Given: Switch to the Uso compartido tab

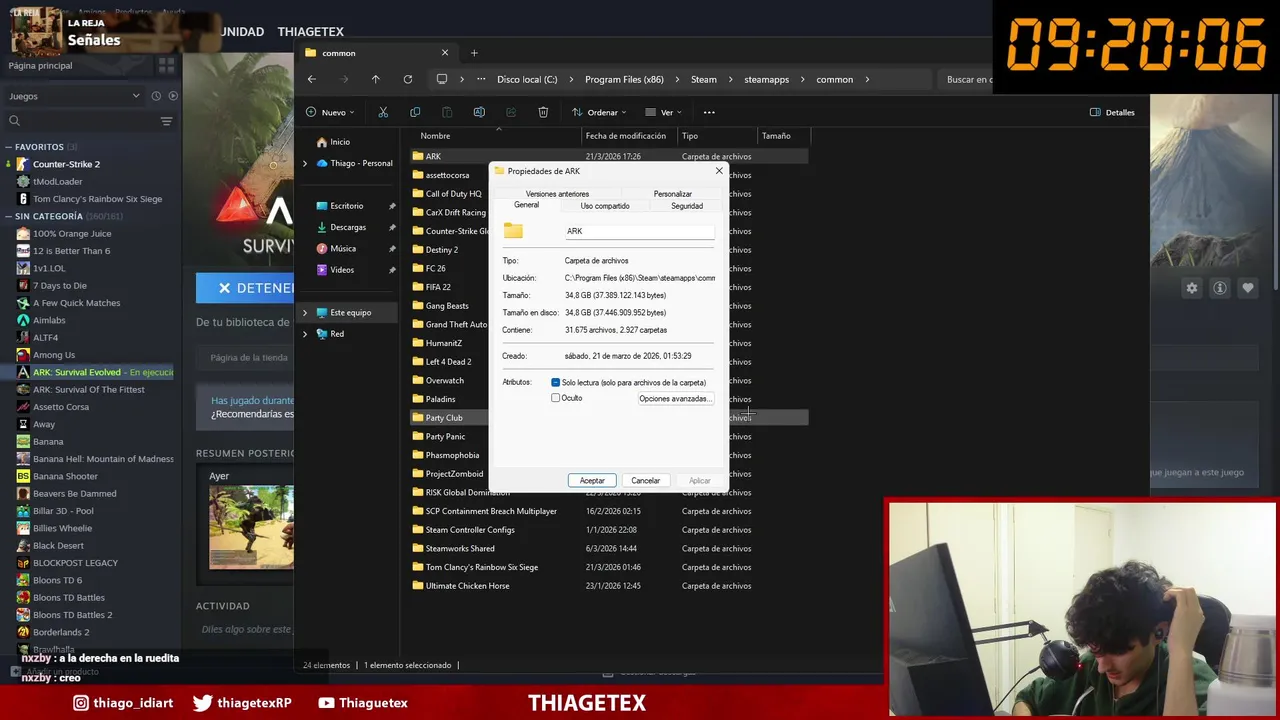Looking at the screenshot, I should point(605,206).
